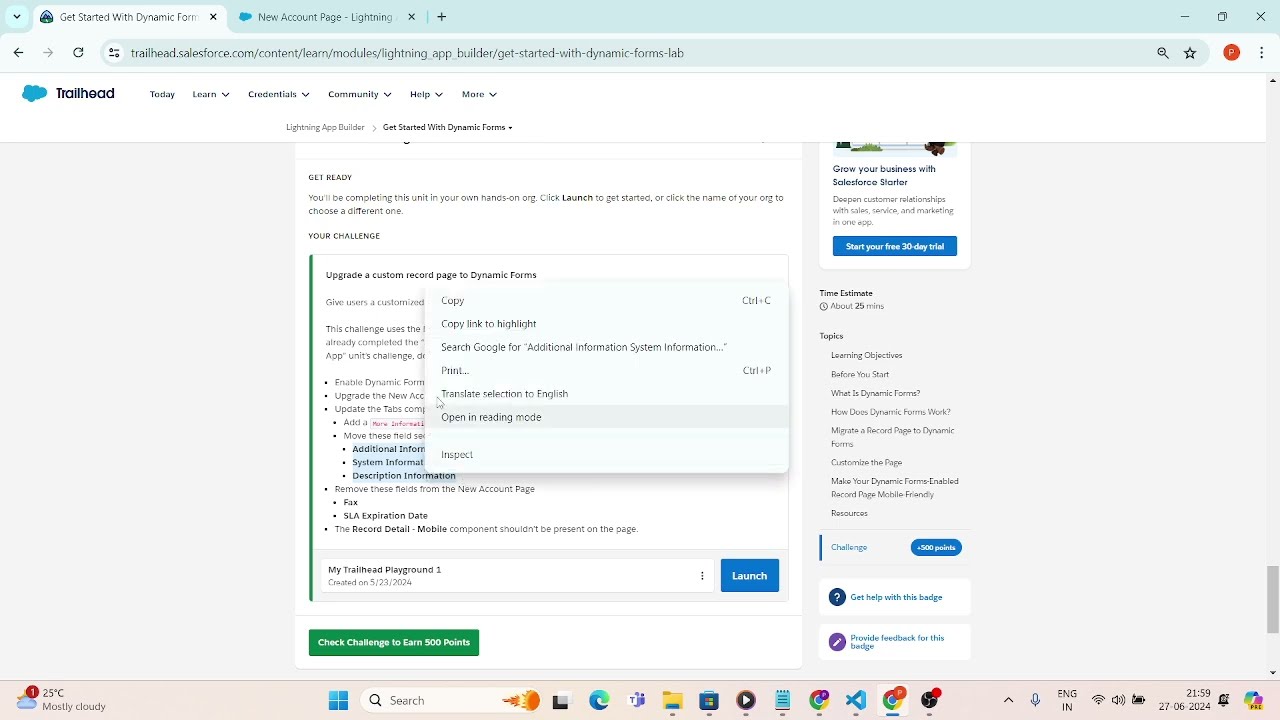Click the blue Launch button
This screenshot has width=1280, height=720.
pos(749,576)
